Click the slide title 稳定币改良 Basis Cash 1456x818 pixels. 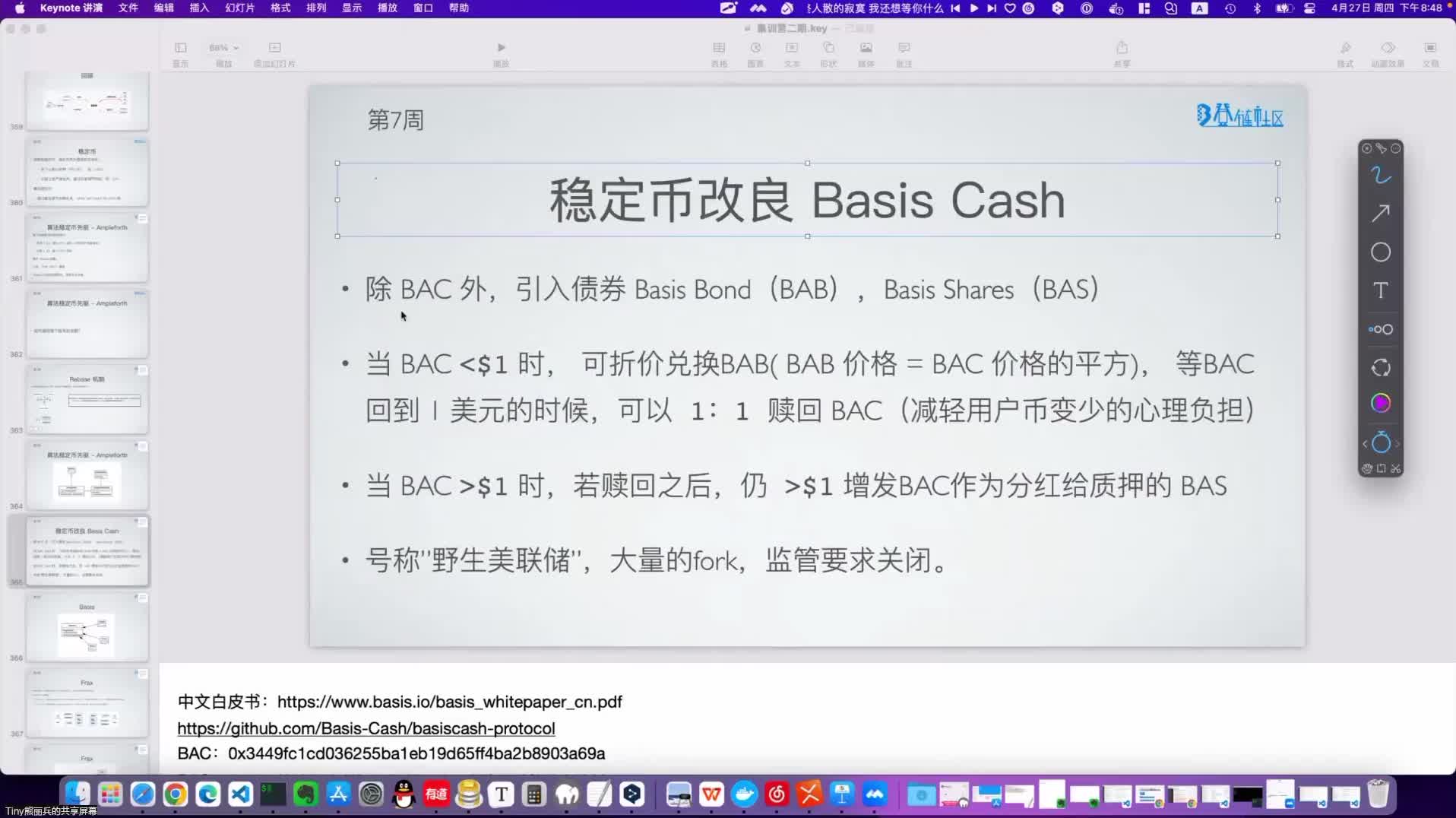click(807, 201)
